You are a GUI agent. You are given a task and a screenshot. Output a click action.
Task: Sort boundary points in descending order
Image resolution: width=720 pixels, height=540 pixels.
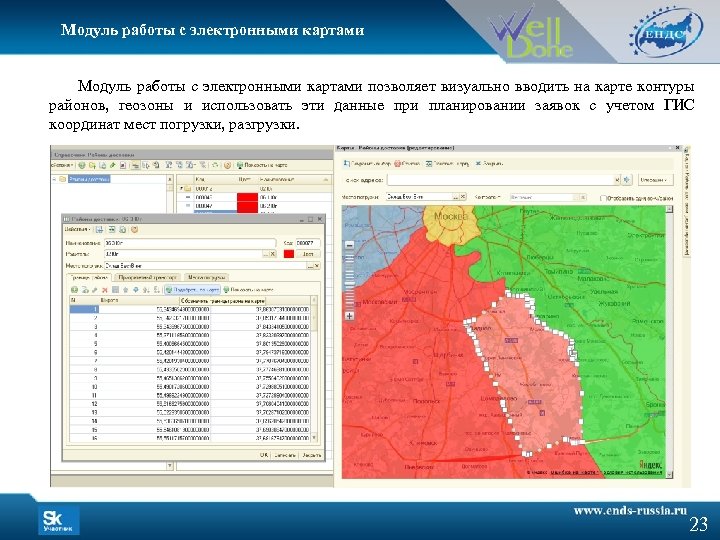[x=157, y=290]
